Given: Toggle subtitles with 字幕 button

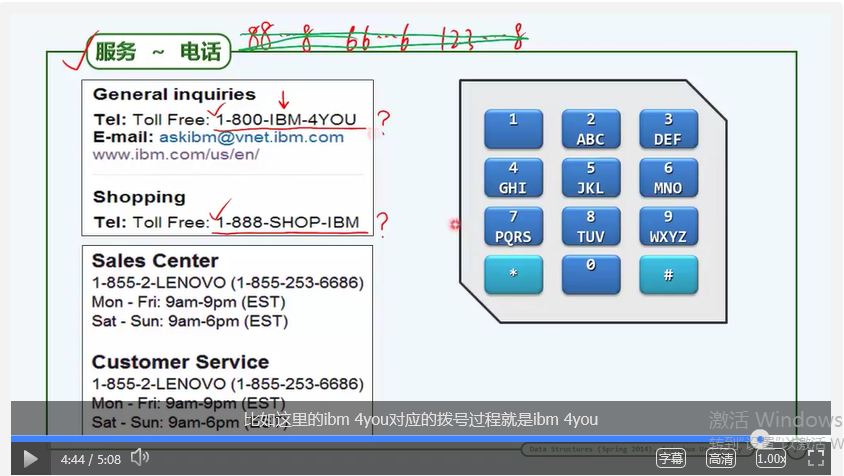Looking at the screenshot, I should [x=671, y=458].
